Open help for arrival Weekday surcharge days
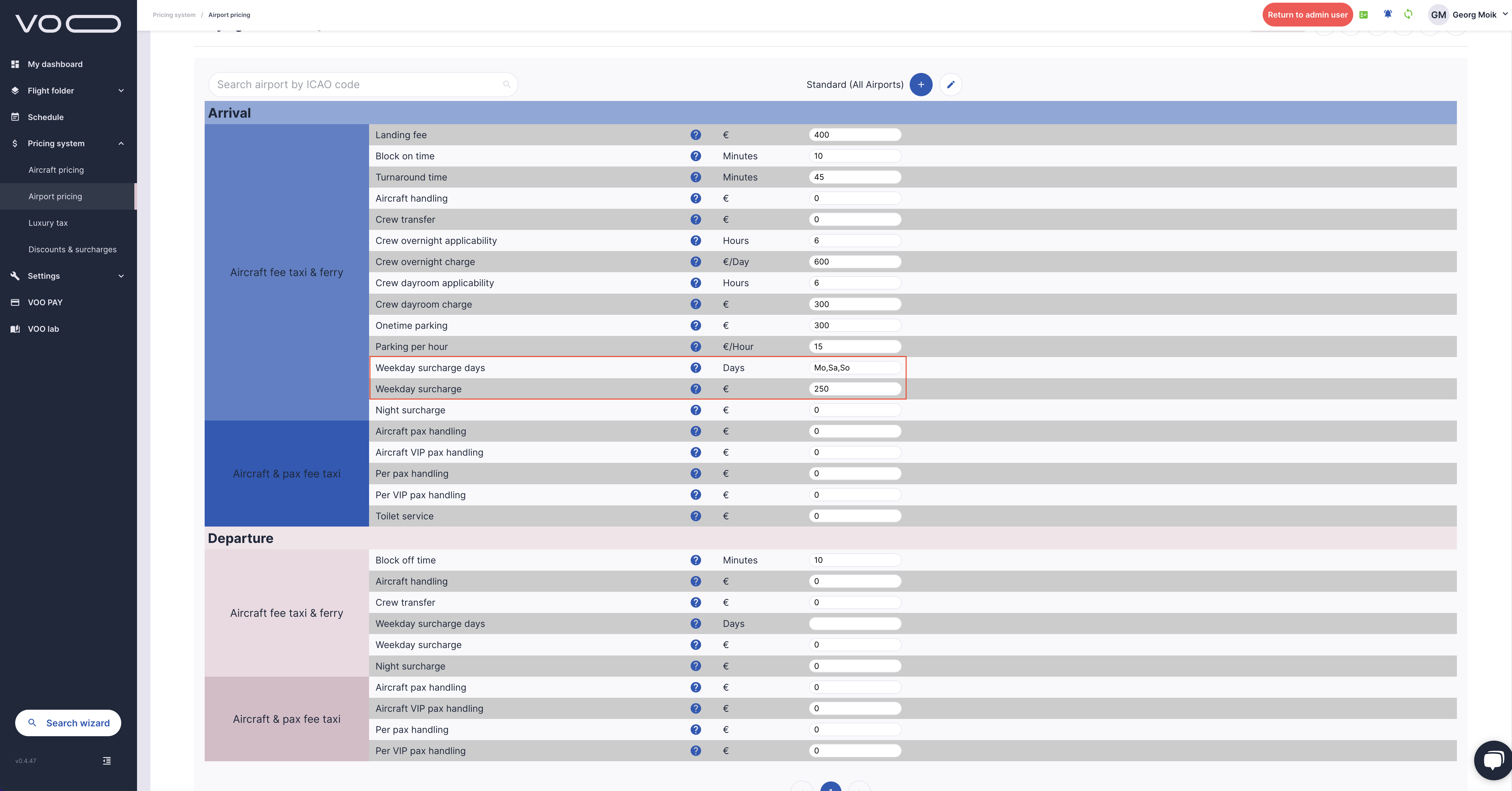Image resolution: width=1512 pixels, height=791 pixels. 696,367
